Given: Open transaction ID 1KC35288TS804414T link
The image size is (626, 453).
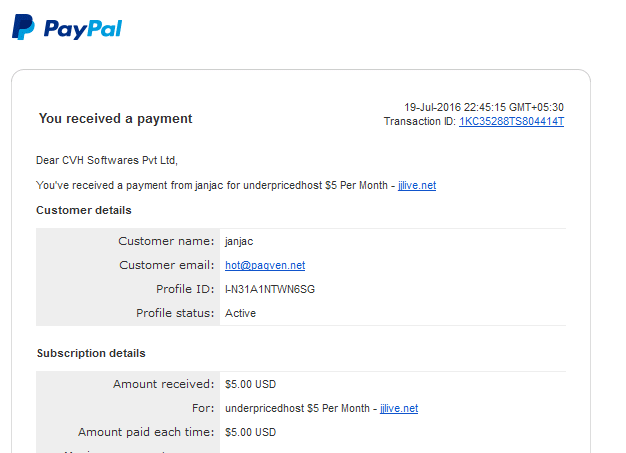Looking at the screenshot, I should [x=511, y=121].
